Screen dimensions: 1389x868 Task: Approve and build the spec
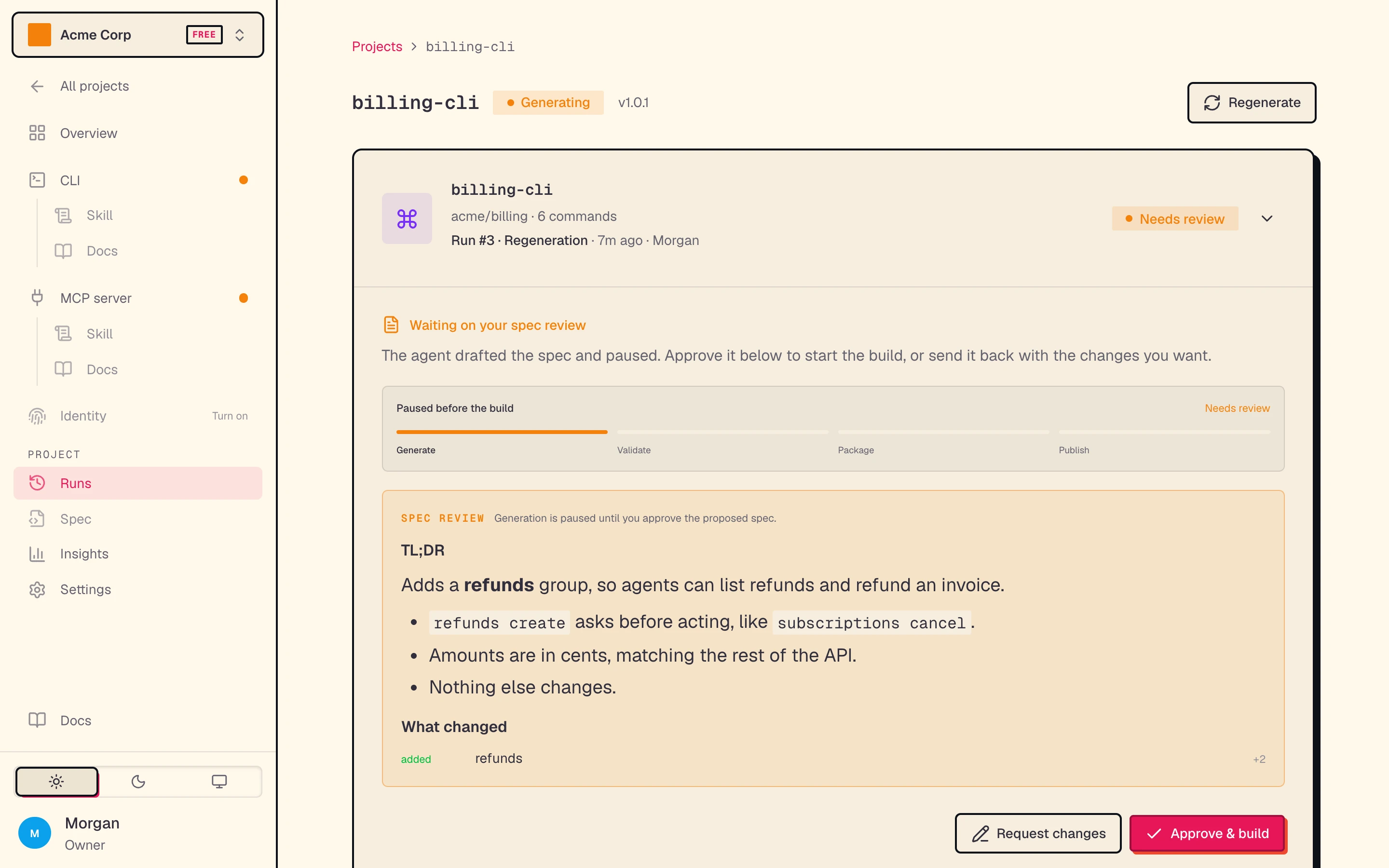click(1207, 834)
